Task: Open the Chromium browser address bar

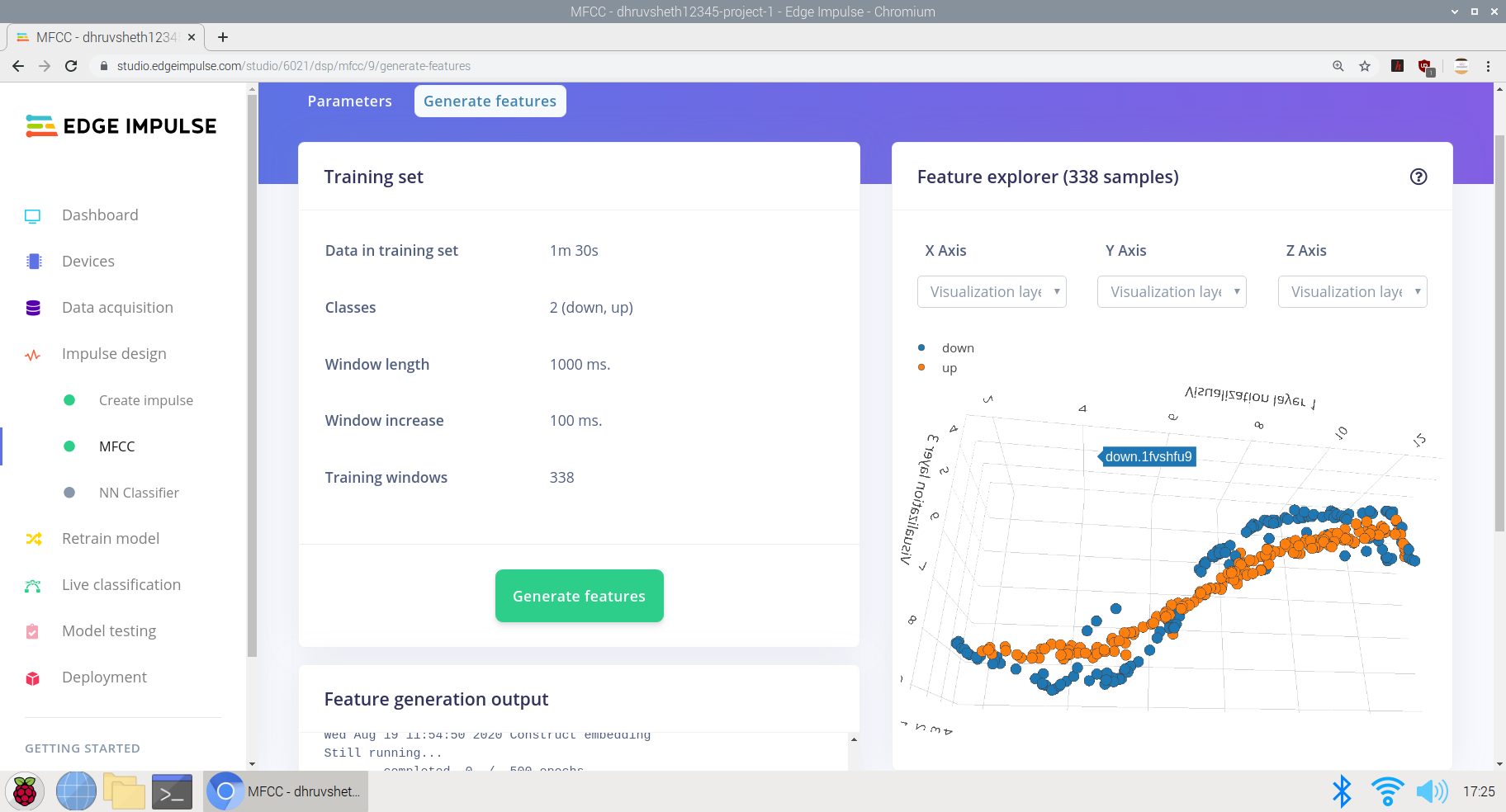Action: pyautogui.click(x=330, y=65)
